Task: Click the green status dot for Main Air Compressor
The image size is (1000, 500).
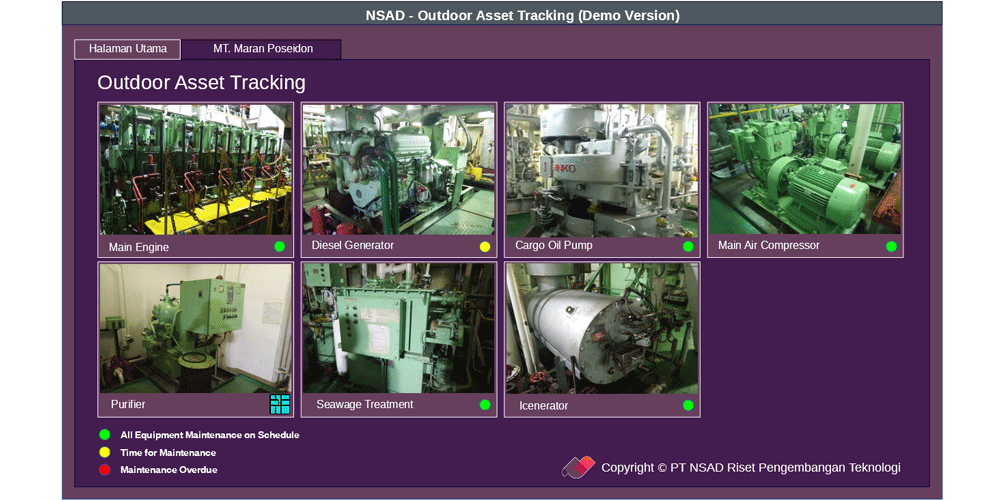Action: 891,246
